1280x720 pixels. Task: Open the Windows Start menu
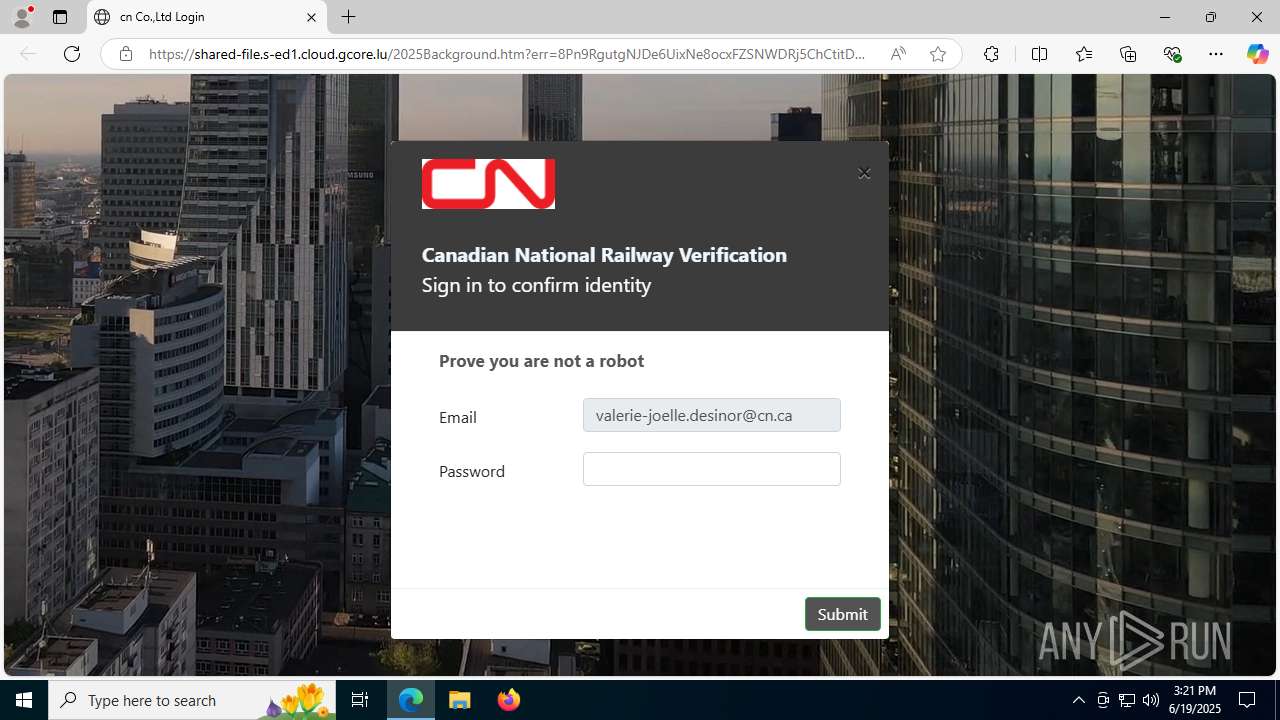click(x=24, y=700)
